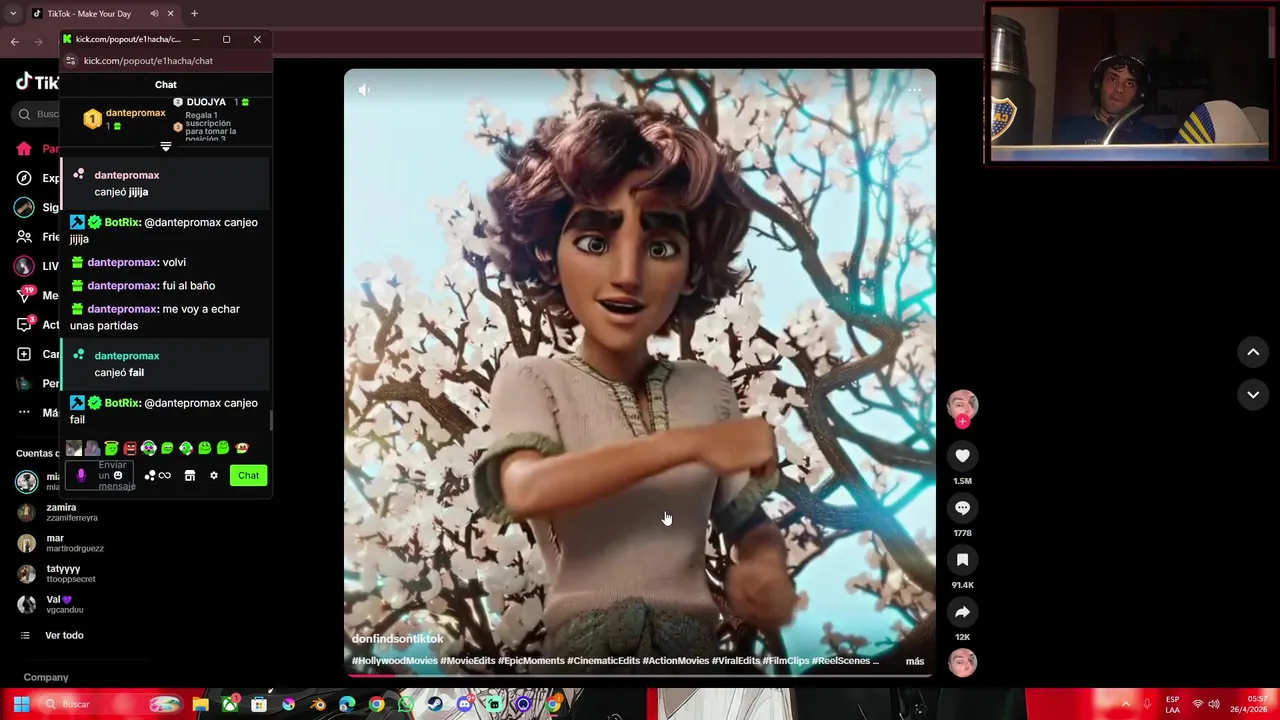The width and height of the screenshot is (1280, 720).
Task: Click the purple microphone icon in the chat input
Action: (x=81, y=475)
